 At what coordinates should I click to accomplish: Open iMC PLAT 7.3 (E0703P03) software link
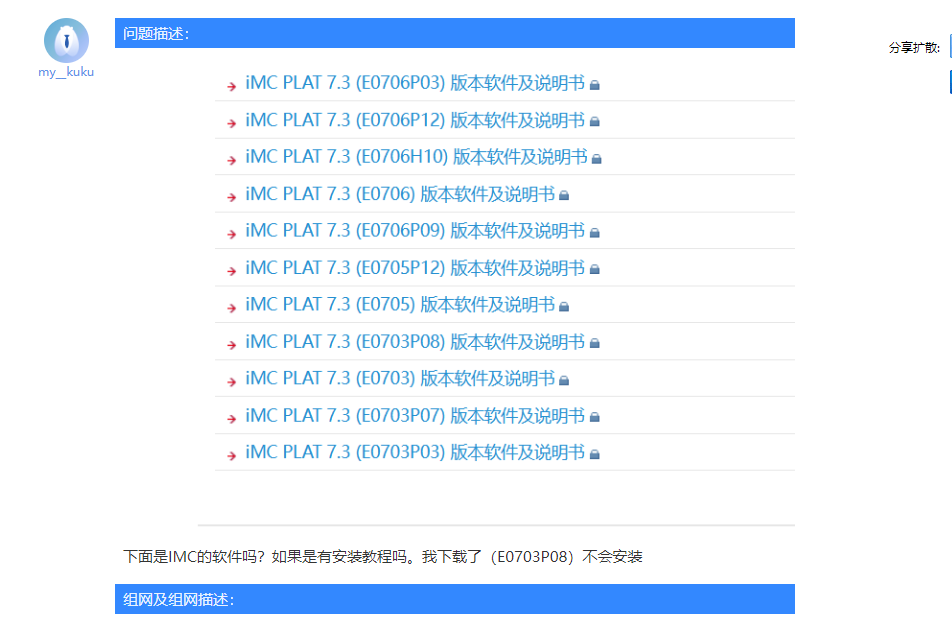415,452
